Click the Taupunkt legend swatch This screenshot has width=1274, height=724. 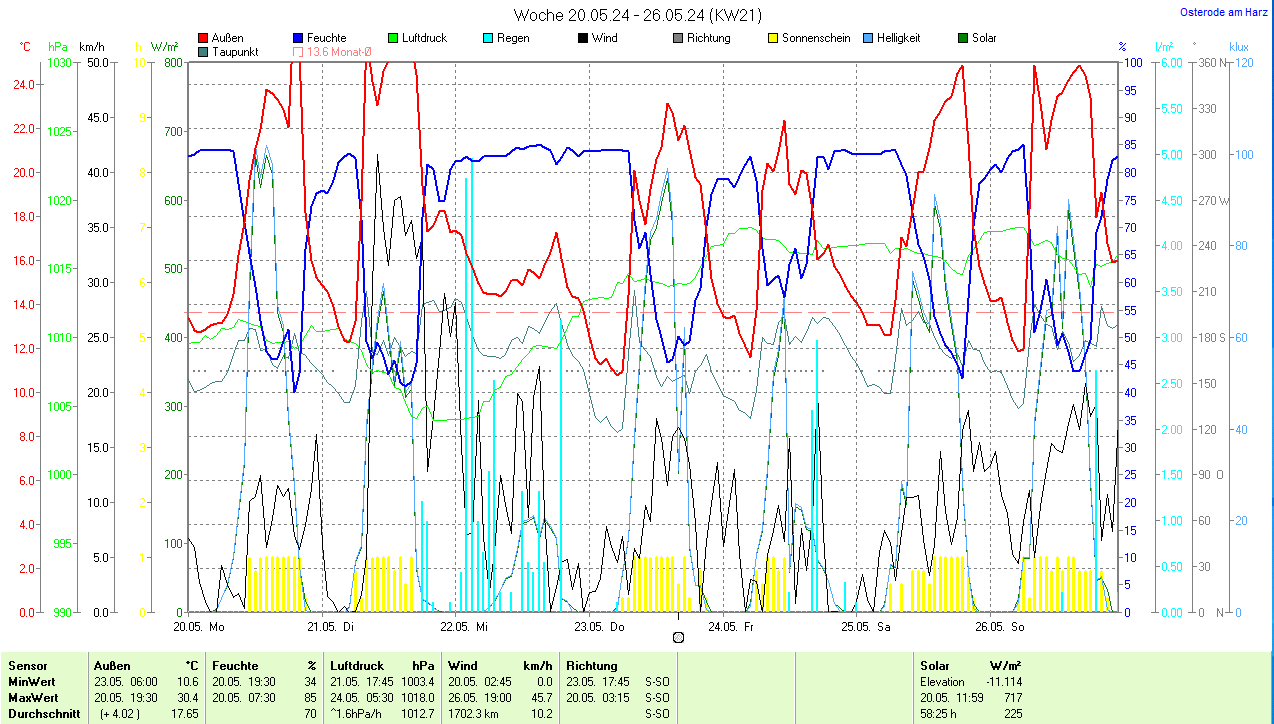(204, 52)
